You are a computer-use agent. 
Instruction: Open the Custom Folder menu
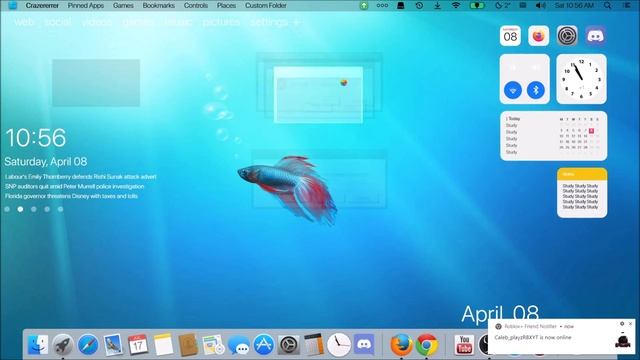point(266,6)
